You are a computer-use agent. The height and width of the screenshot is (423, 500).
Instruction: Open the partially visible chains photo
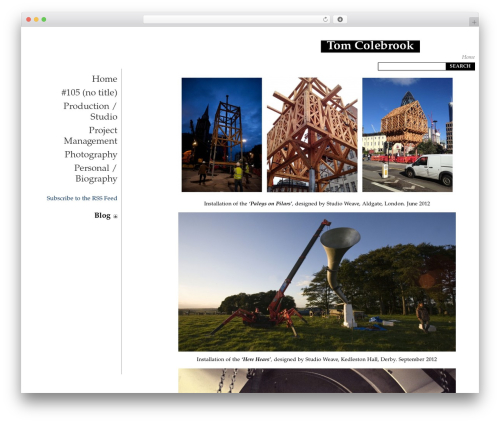click(317, 381)
